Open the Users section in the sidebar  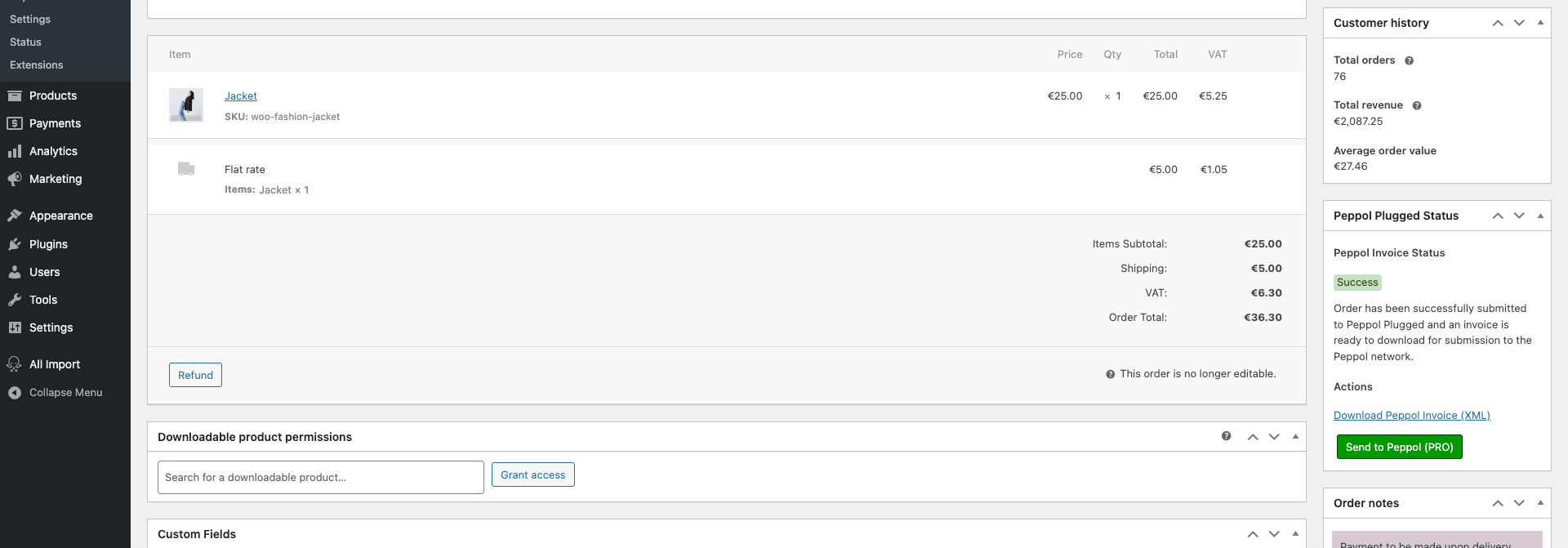[42, 271]
